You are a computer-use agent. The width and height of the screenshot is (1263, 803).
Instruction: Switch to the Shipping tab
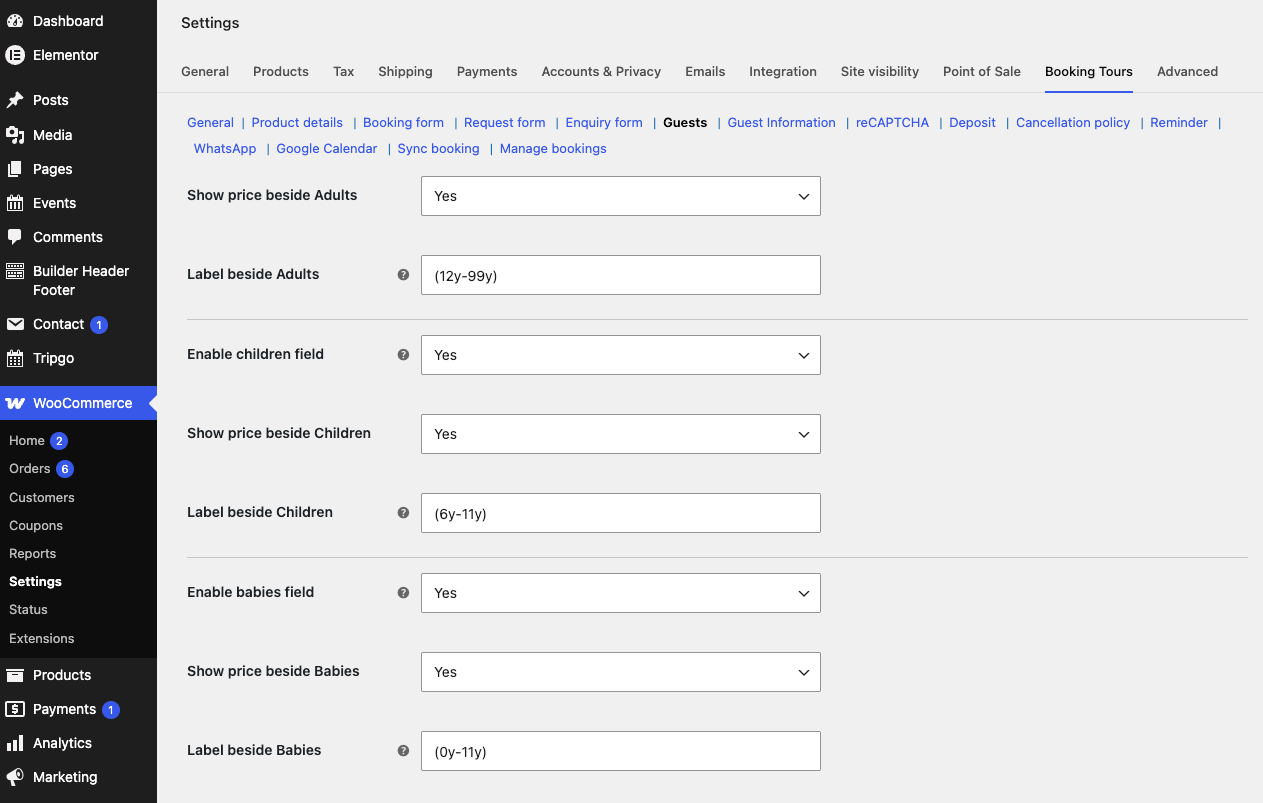pos(405,71)
